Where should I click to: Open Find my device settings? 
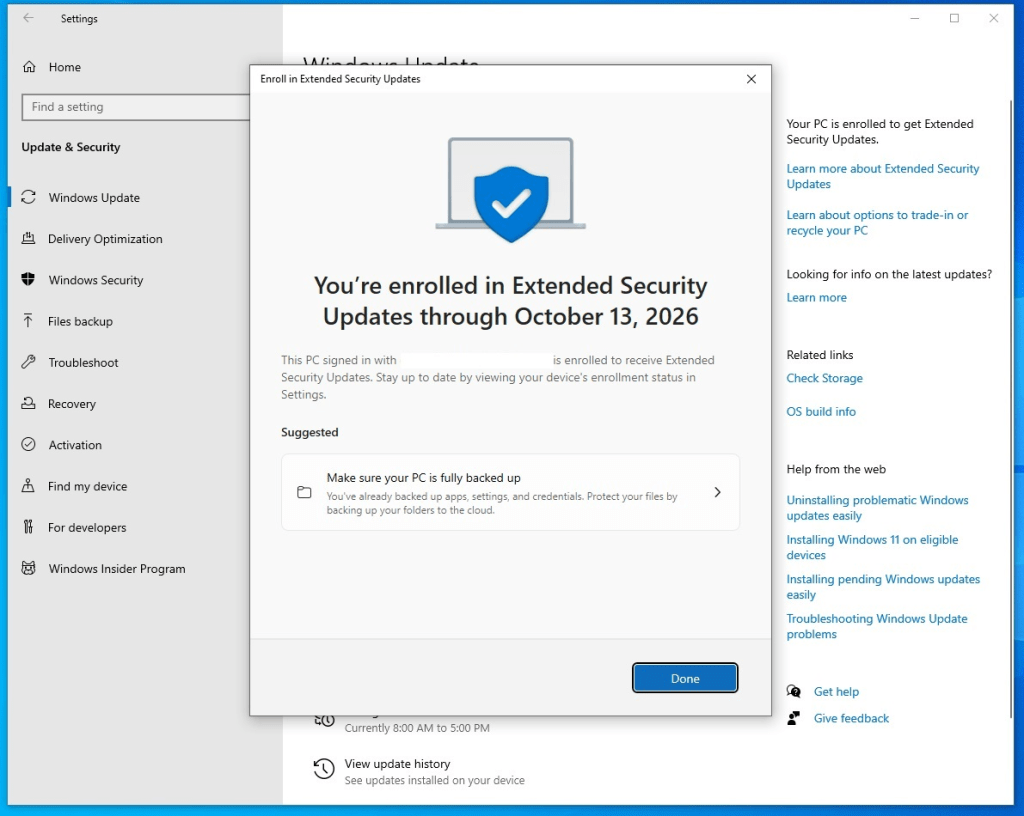tap(87, 486)
